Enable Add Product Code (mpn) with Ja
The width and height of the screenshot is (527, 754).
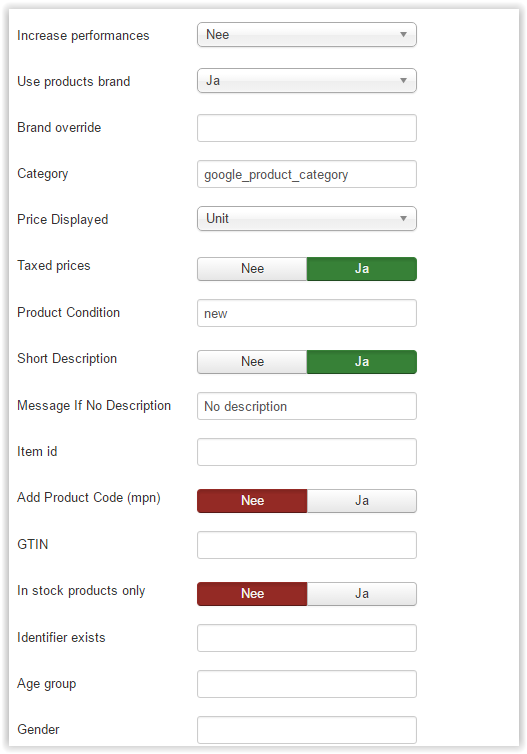(362, 501)
